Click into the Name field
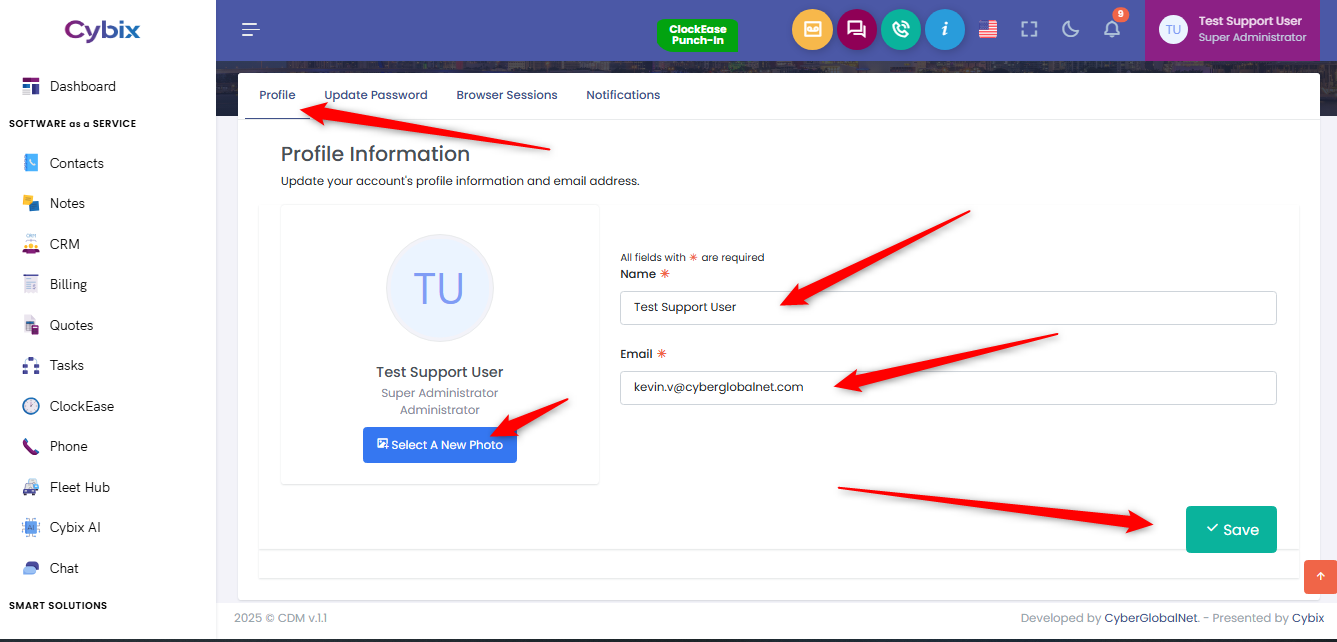 coord(948,308)
